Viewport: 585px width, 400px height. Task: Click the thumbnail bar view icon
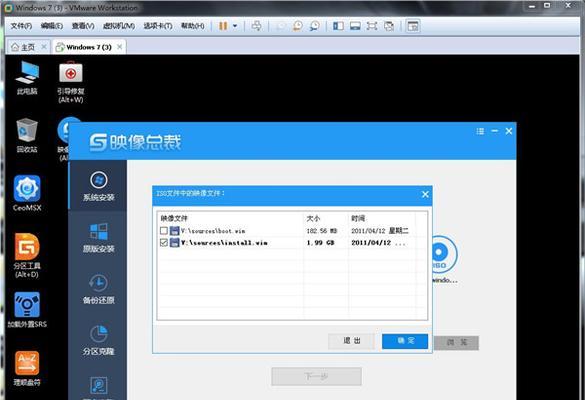355,26
